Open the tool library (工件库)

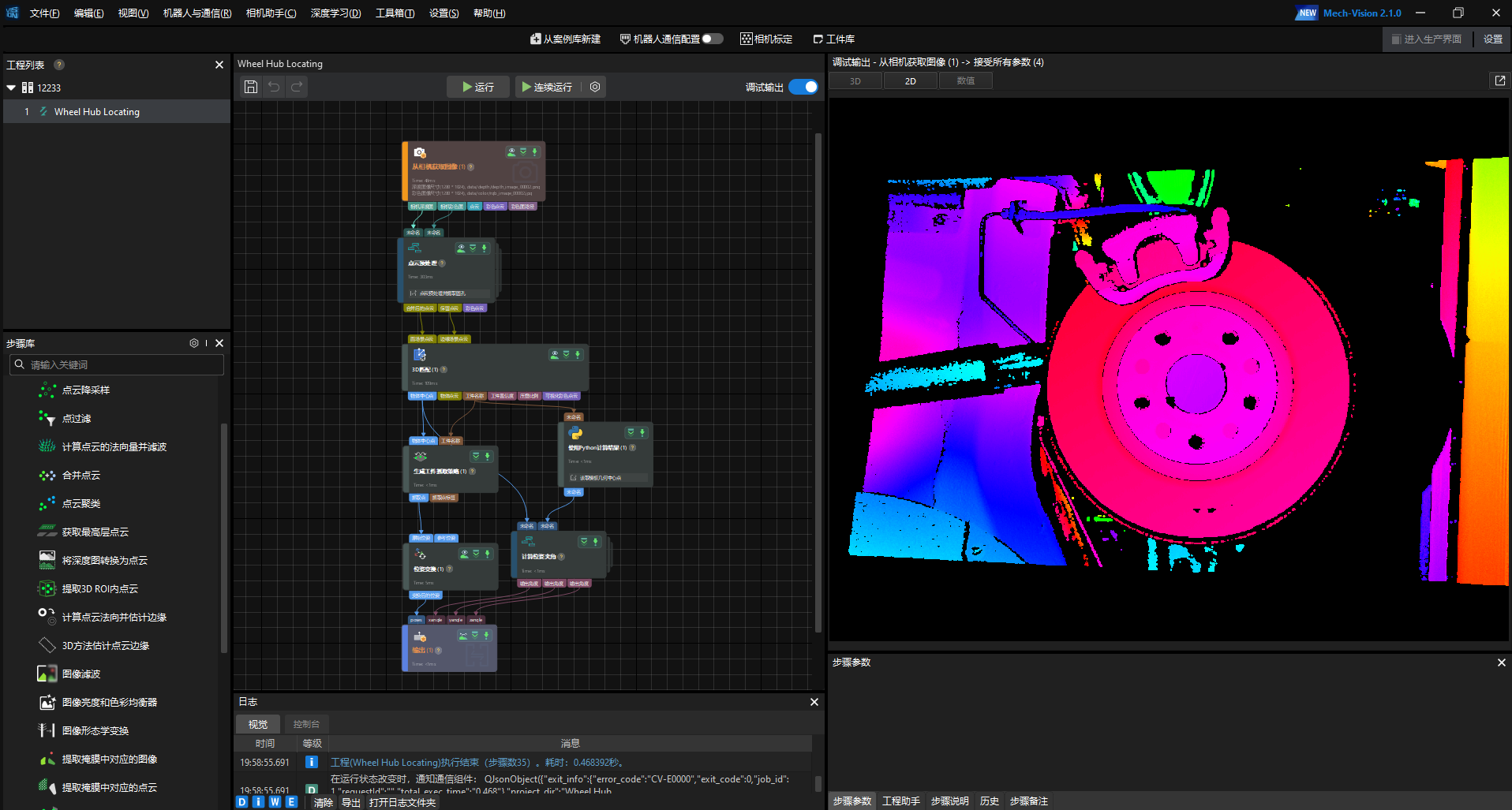point(834,39)
